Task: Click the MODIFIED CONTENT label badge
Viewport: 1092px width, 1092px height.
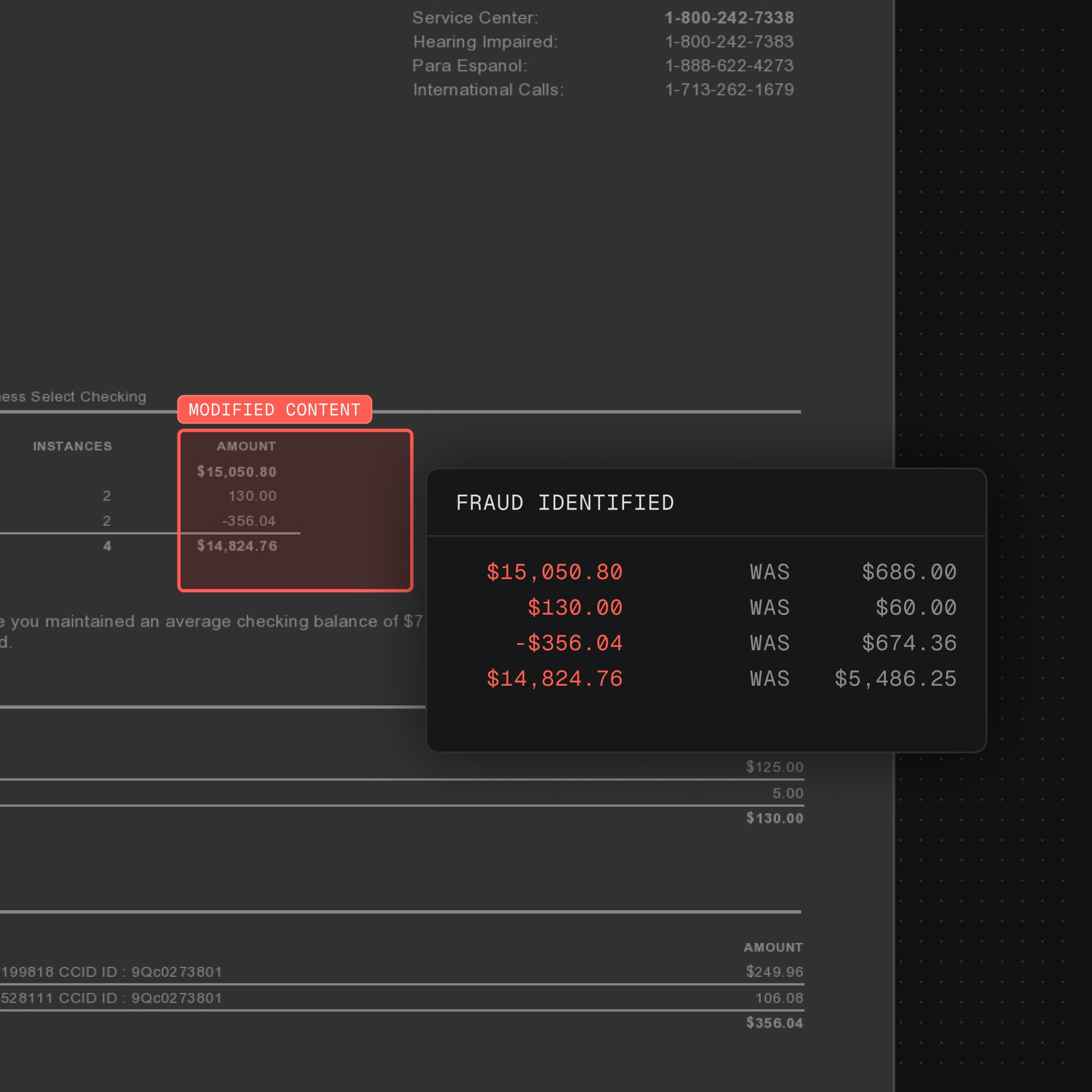Action: click(274, 409)
